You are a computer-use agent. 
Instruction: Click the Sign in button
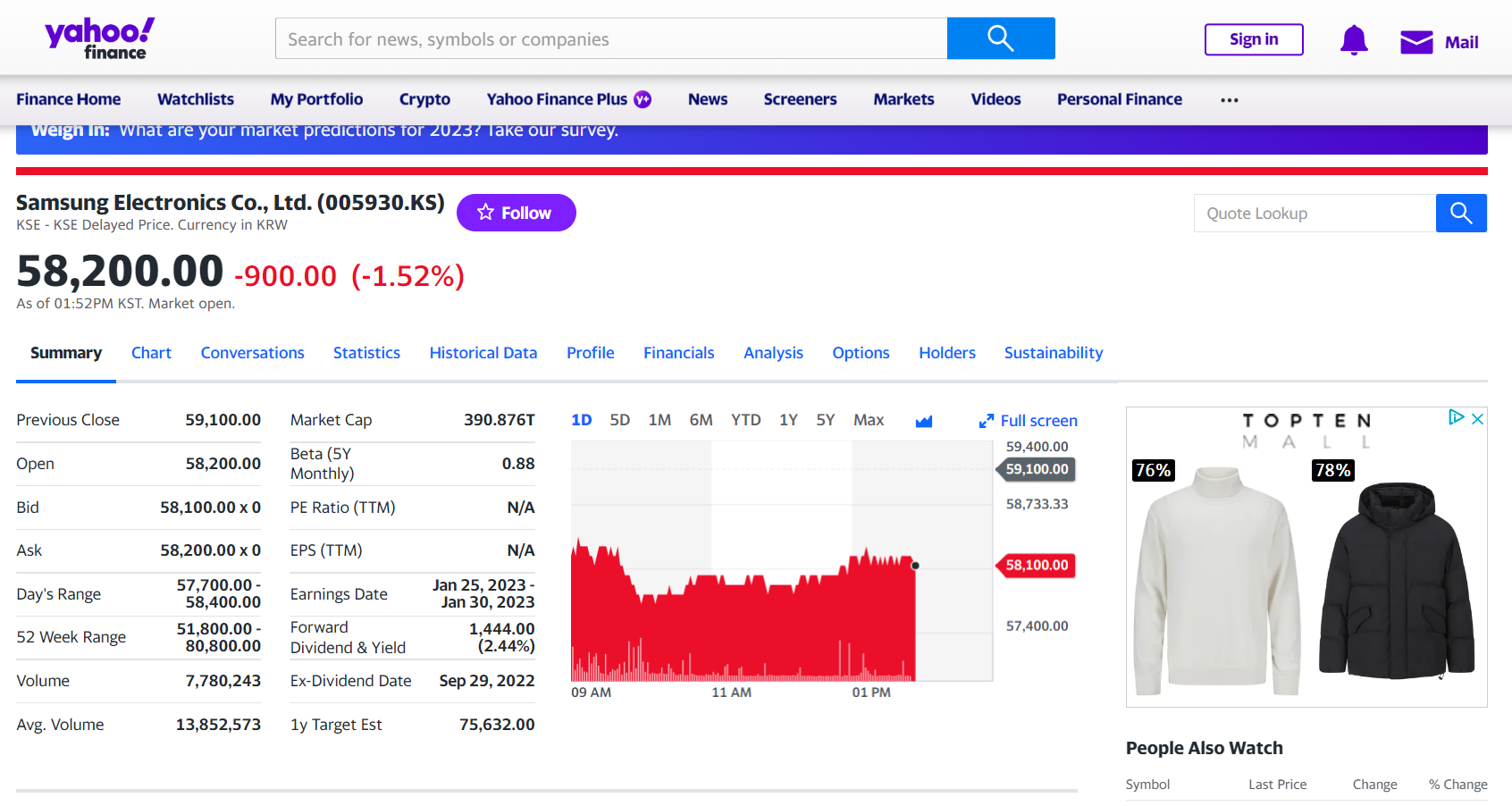point(1254,39)
